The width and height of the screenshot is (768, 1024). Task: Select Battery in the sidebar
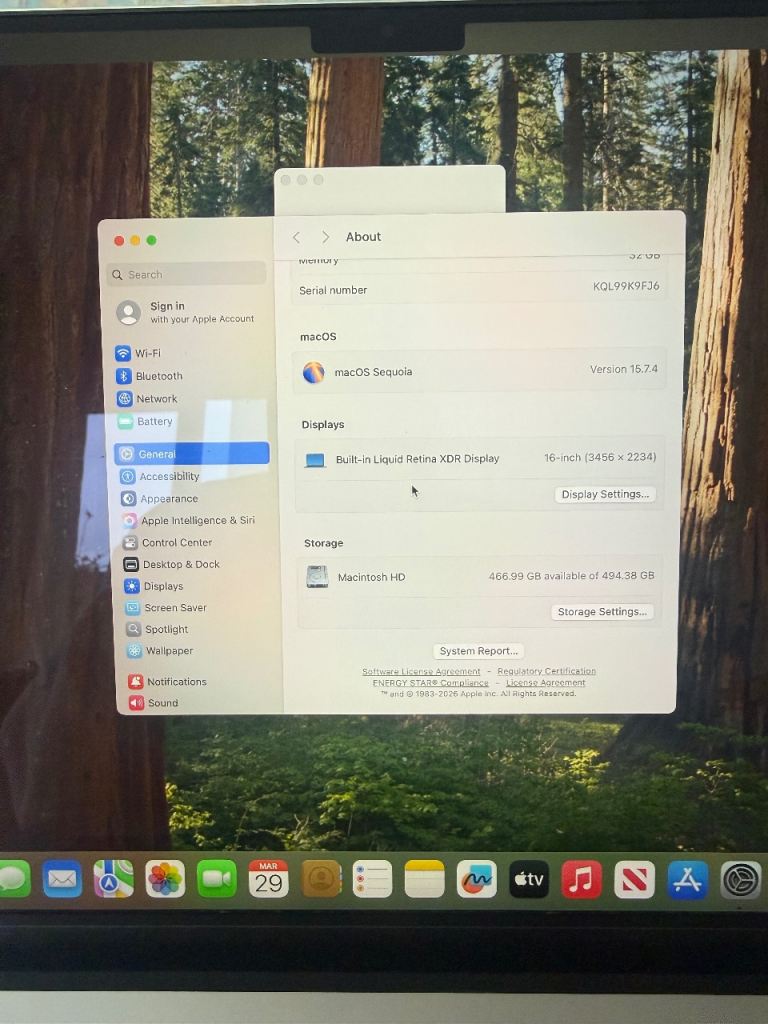[x=154, y=421]
